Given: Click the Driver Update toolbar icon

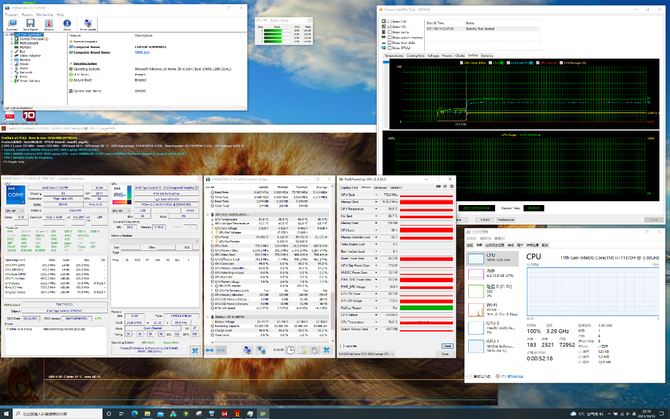Looking at the screenshot, I should point(88,24).
